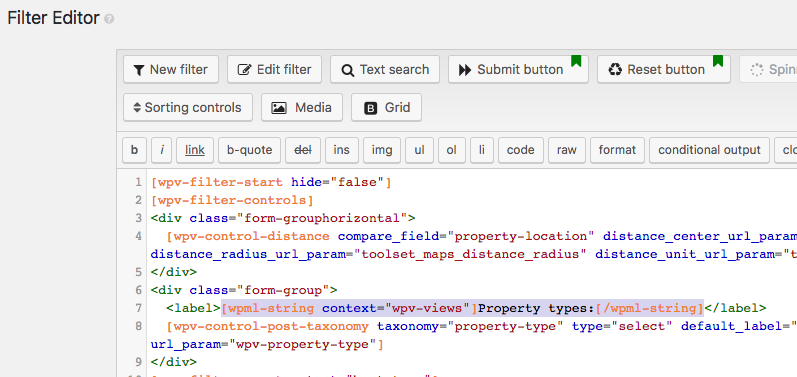Open the Text search button
This screenshot has width=797, height=377.
click(385, 70)
